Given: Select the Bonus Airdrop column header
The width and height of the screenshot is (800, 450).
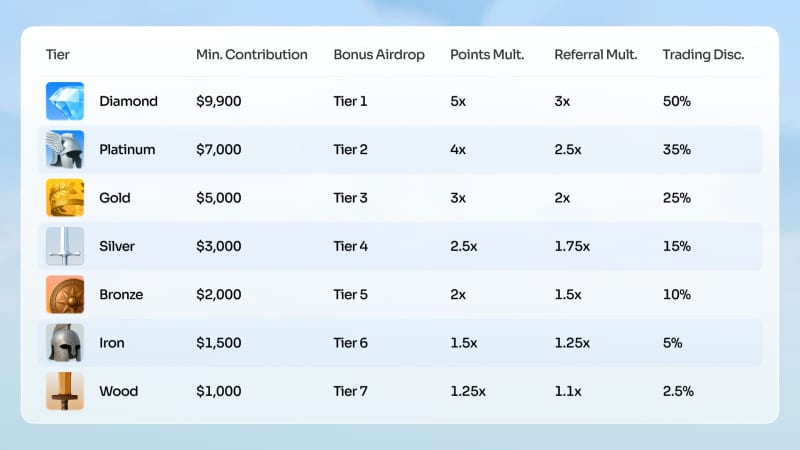Looking at the screenshot, I should coord(379,54).
